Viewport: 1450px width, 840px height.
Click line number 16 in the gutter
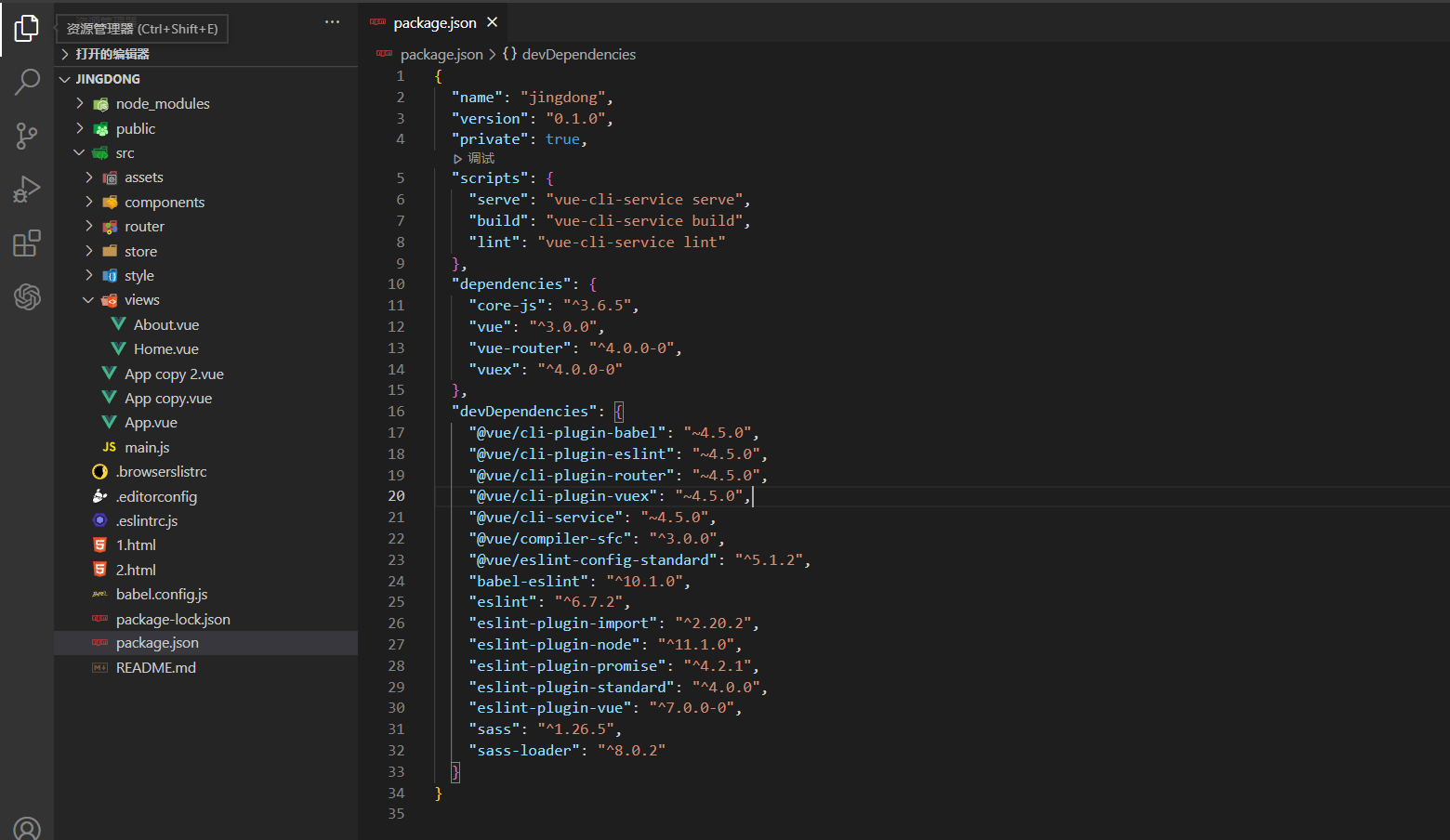pos(396,412)
